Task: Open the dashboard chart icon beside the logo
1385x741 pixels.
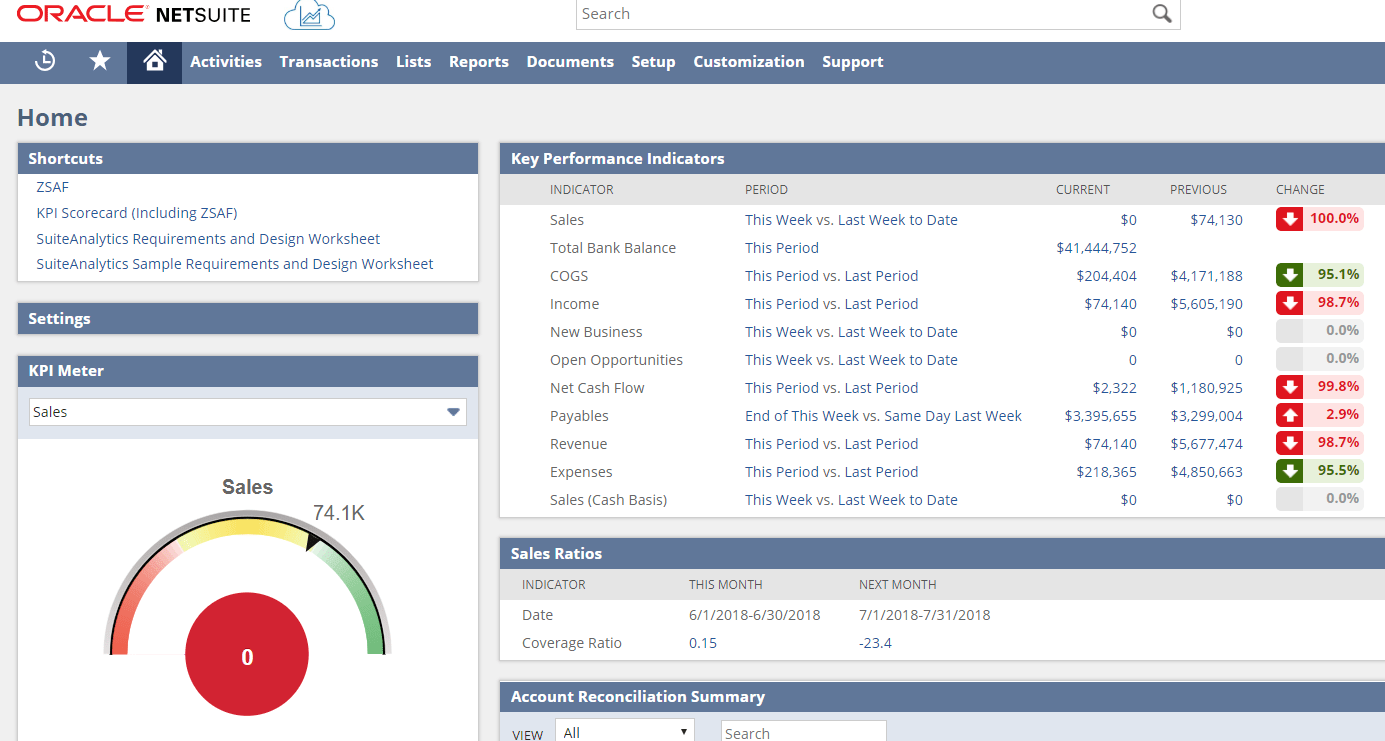Action: 308,15
